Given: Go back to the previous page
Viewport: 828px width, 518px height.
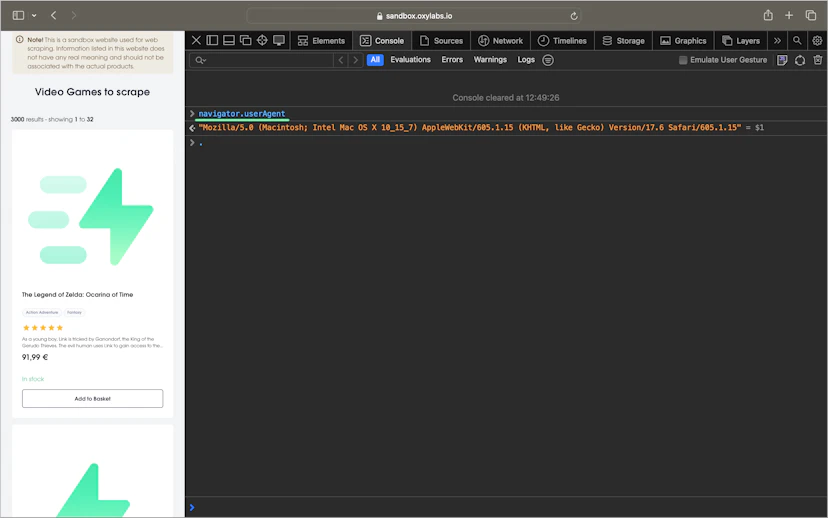Looking at the screenshot, I should coord(54,15).
